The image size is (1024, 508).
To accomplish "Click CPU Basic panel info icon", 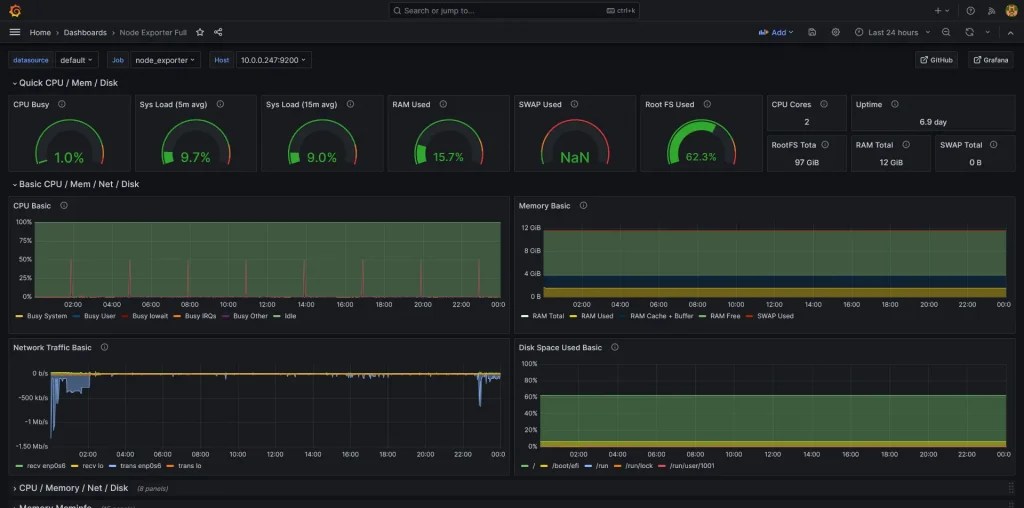I will point(63,205).
